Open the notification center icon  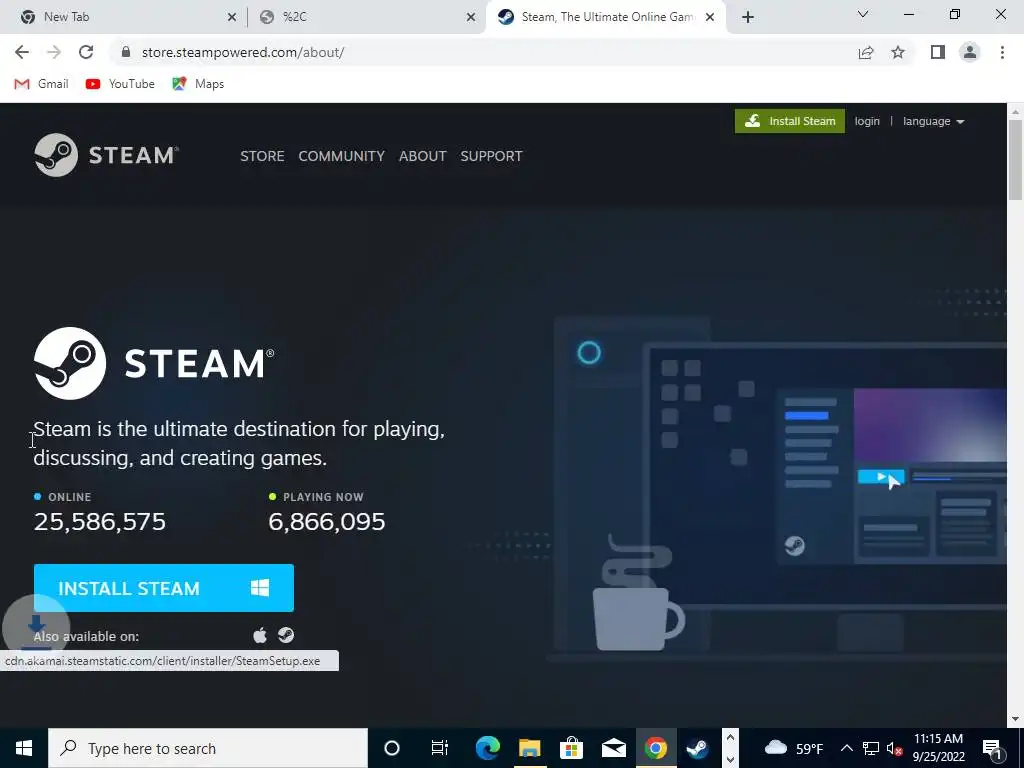point(993,748)
